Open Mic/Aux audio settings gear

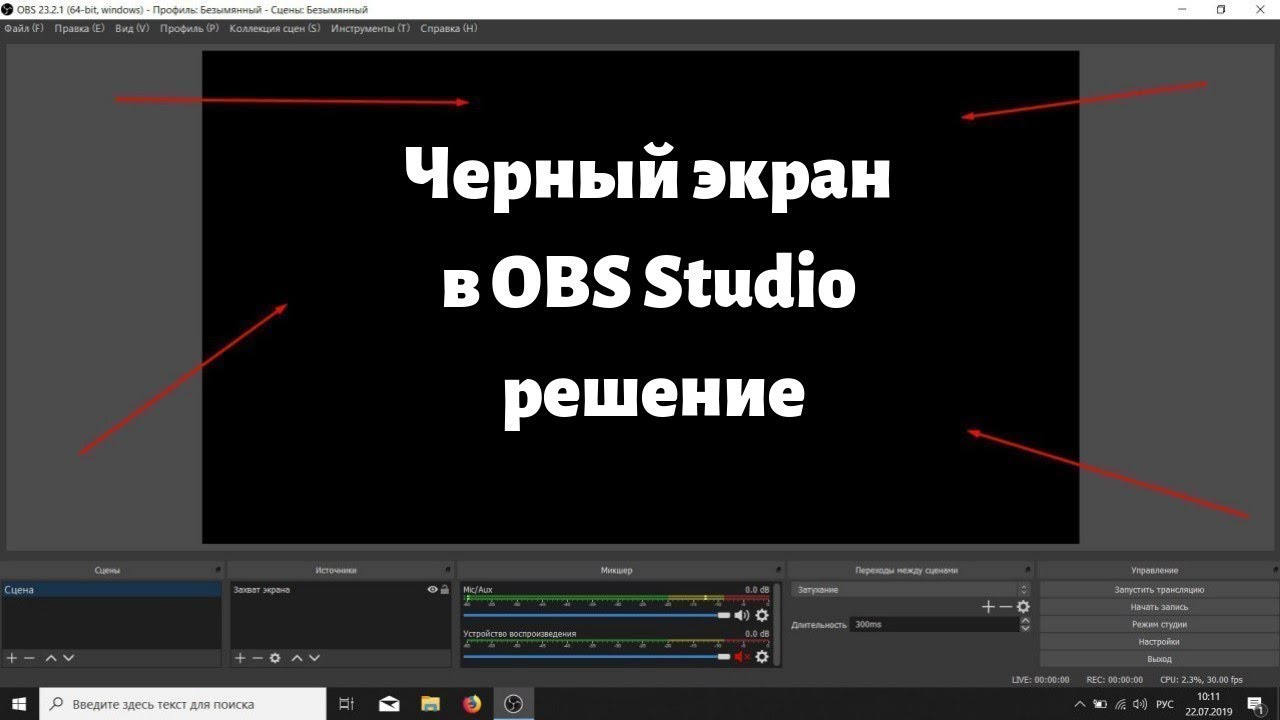point(762,615)
